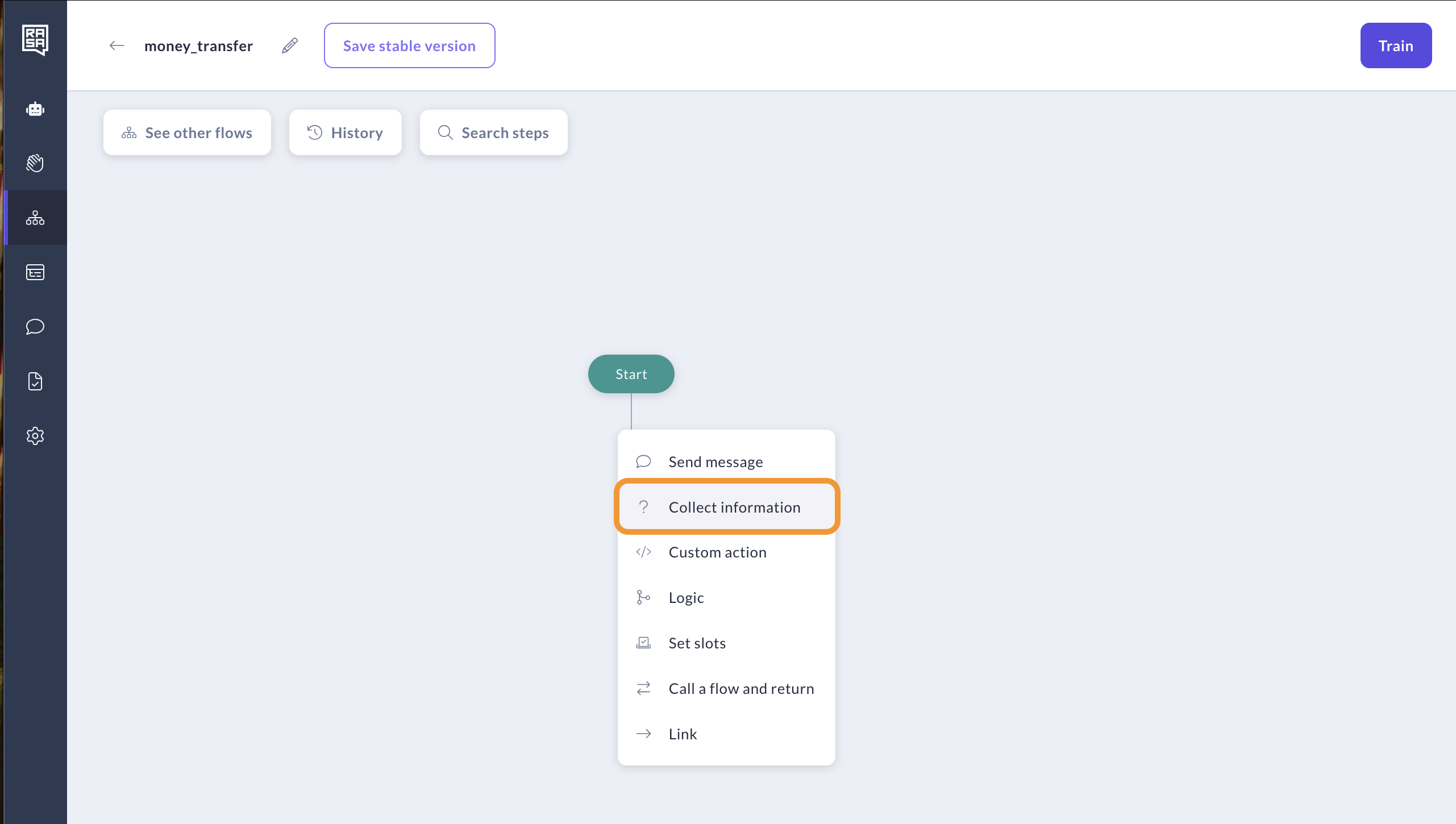
Task: Click the Train button
Action: [1395, 45]
